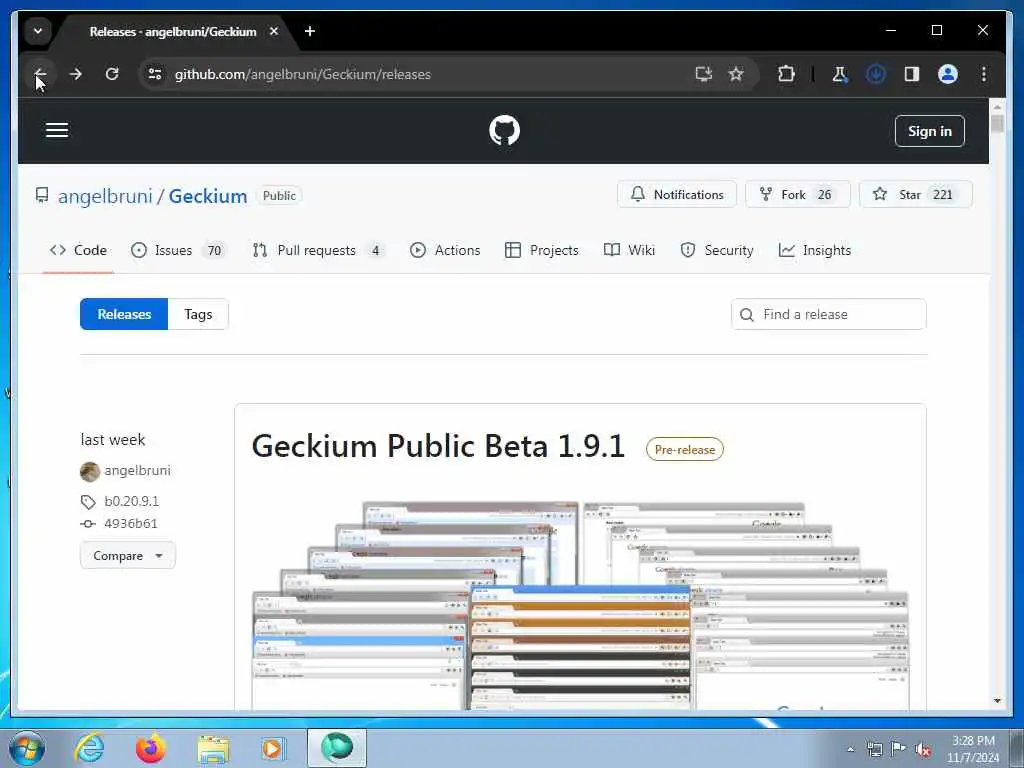The height and width of the screenshot is (768, 1024).
Task: Go back using browser back arrow
Action: click(40, 74)
